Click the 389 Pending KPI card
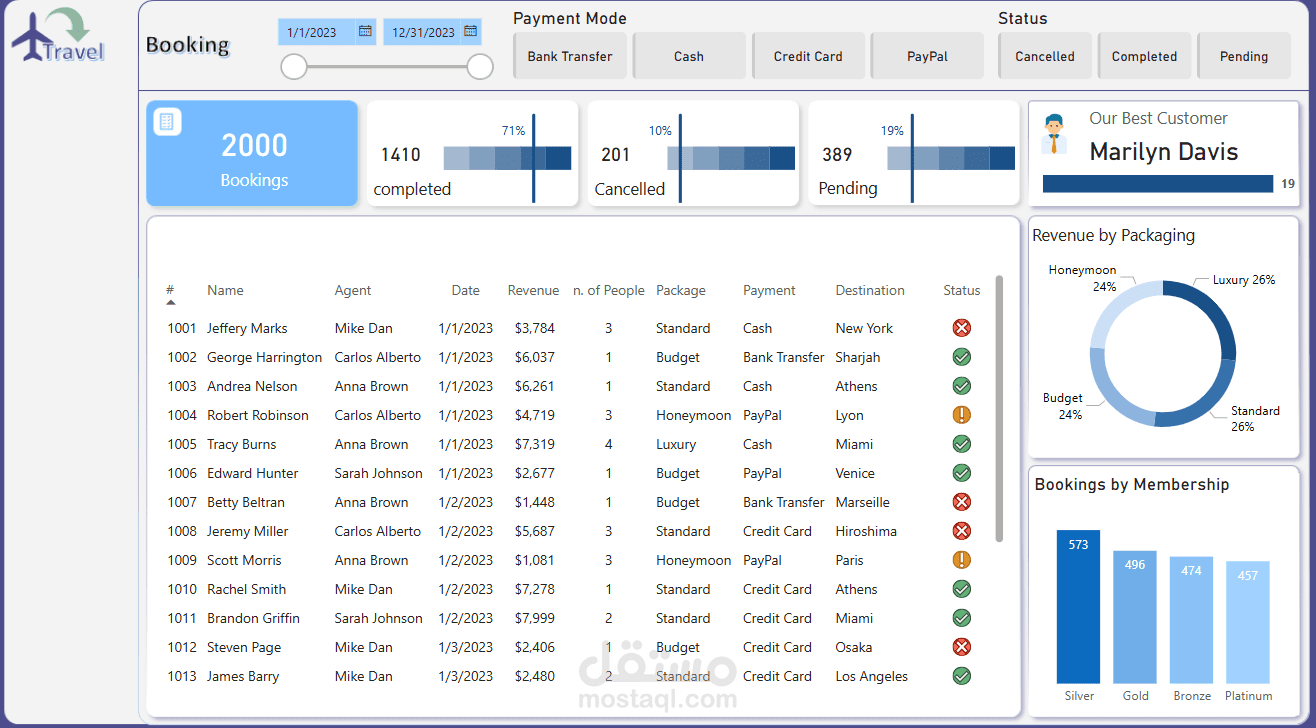The width and height of the screenshot is (1316, 728). [914, 153]
